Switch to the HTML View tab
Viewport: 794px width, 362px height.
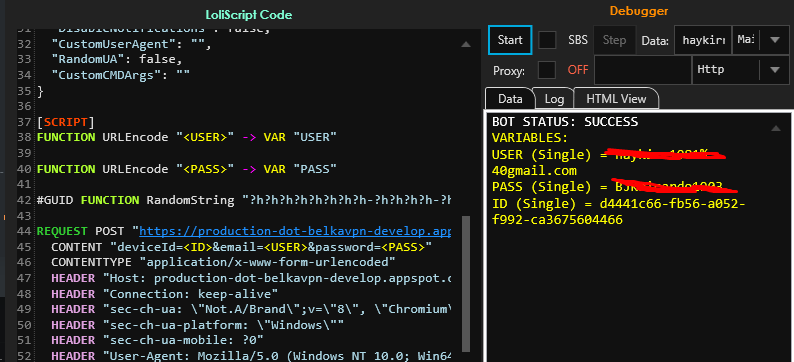(x=616, y=99)
